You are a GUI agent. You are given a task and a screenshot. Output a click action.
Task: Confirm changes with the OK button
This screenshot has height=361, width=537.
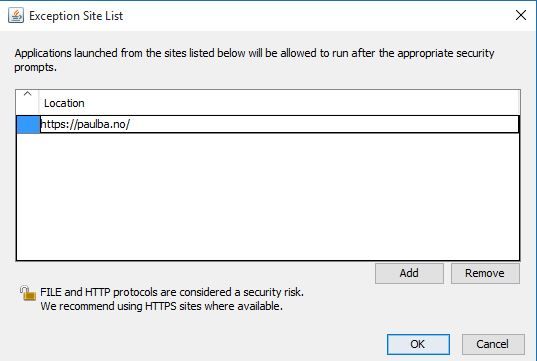click(x=418, y=344)
